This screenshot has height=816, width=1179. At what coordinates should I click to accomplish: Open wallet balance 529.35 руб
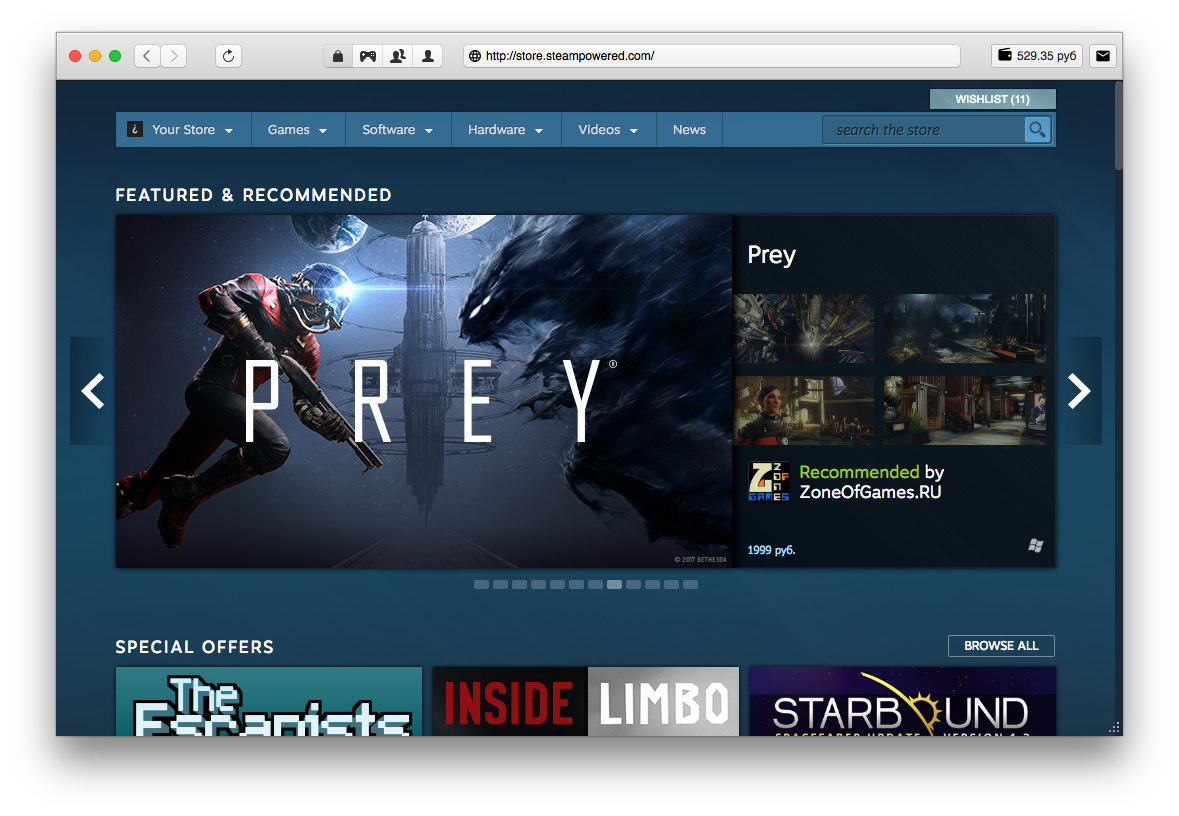coord(1037,56)
